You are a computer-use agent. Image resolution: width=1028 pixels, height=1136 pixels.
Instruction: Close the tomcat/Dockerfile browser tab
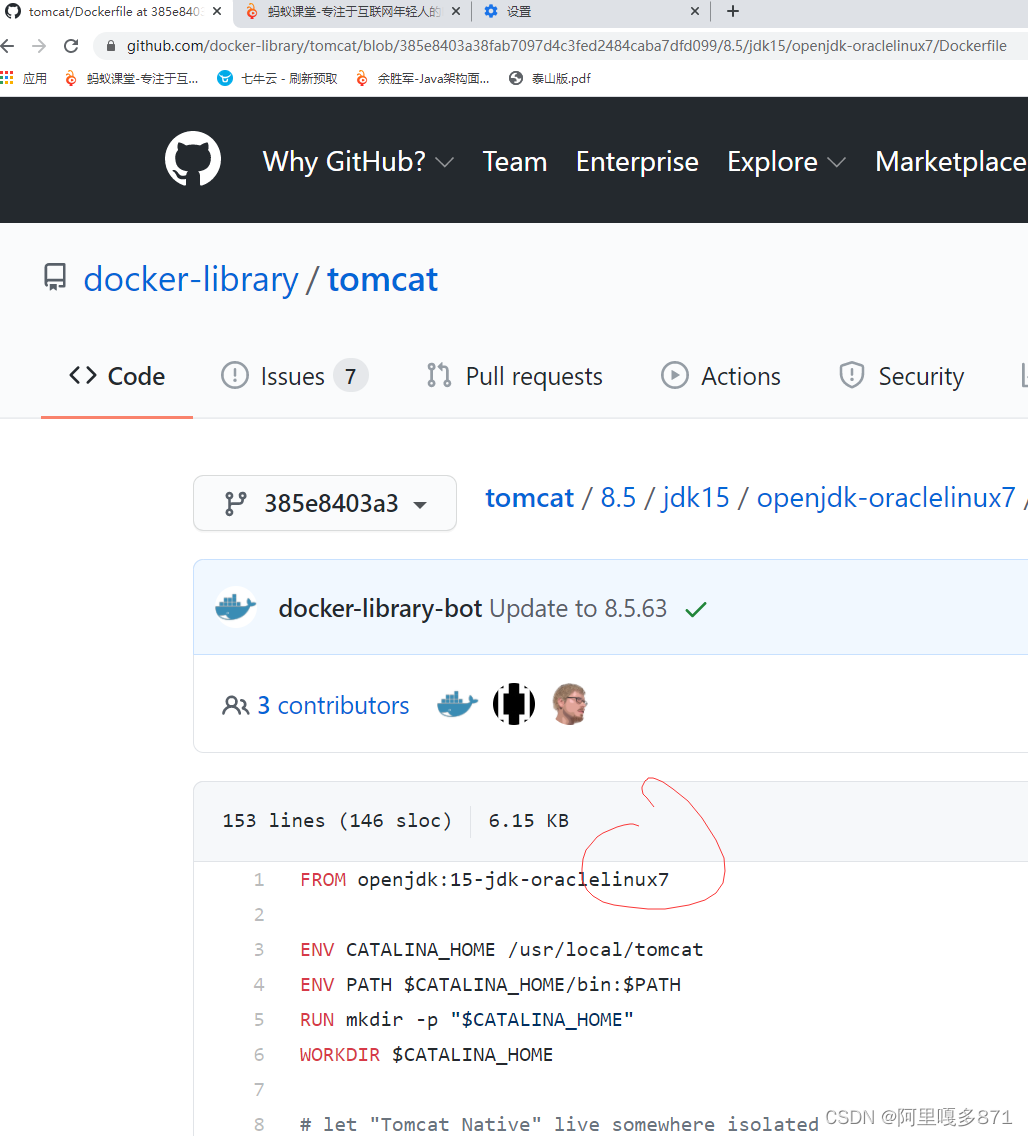(217, 12)
